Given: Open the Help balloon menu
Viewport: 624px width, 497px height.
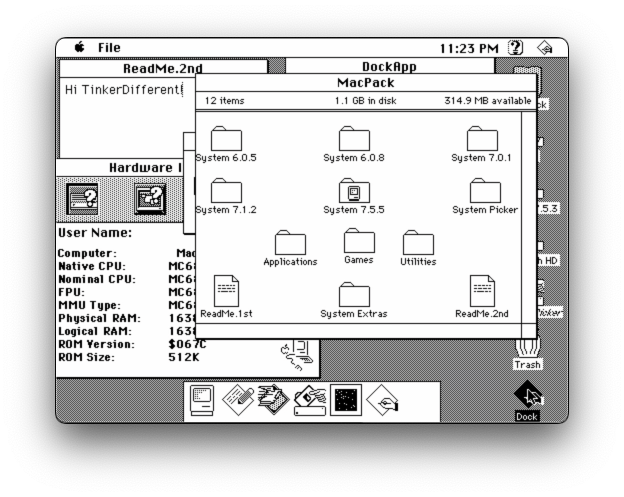Looking at the screenshot, I should pyautogui.click(x=517, y=48).
